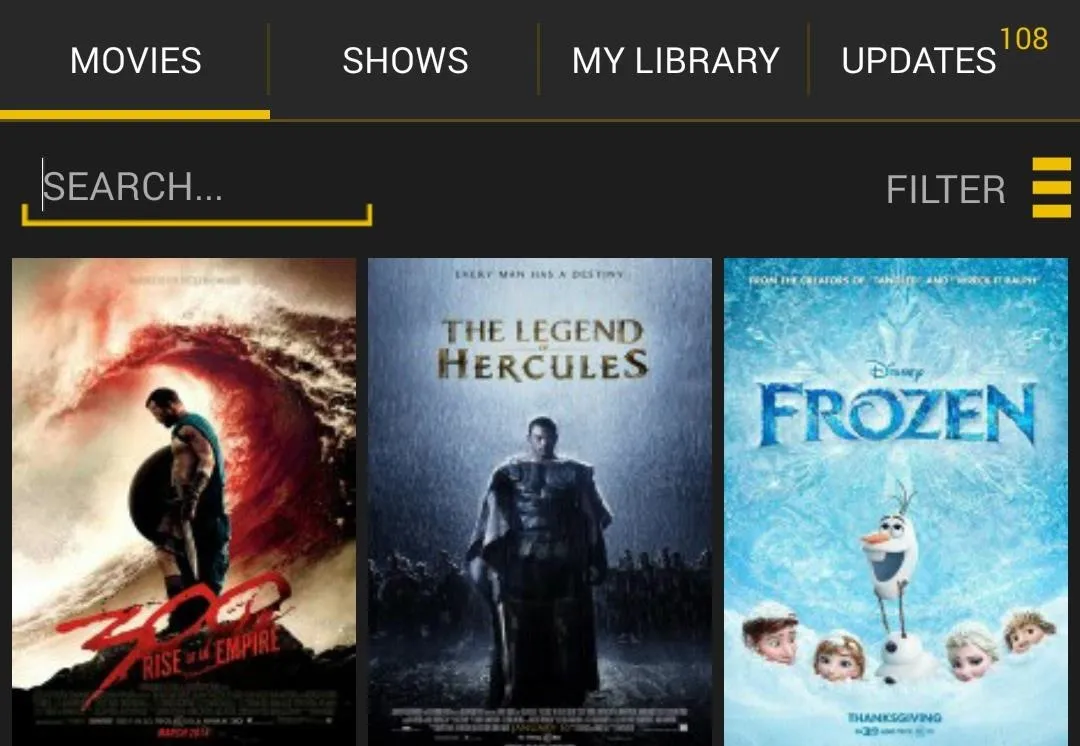The height and width of the screenshot is (746, 1080).
Task: Select The Legend of Hercules movie poster
Action: (x=539, y=502)
